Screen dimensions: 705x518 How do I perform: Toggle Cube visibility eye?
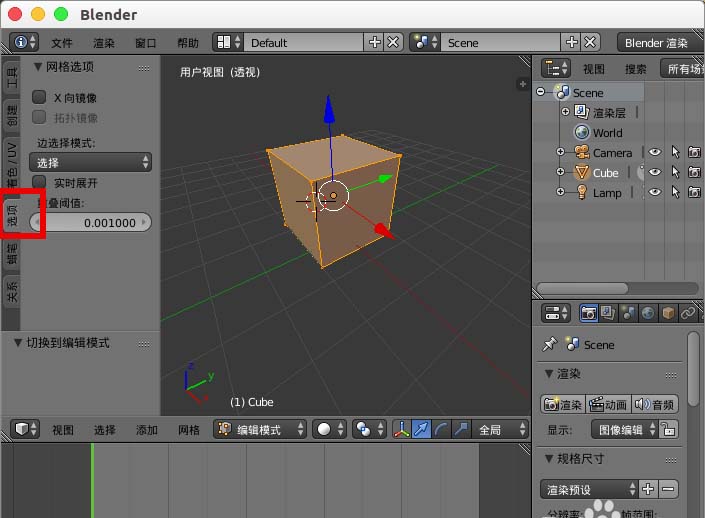[655, 172]
